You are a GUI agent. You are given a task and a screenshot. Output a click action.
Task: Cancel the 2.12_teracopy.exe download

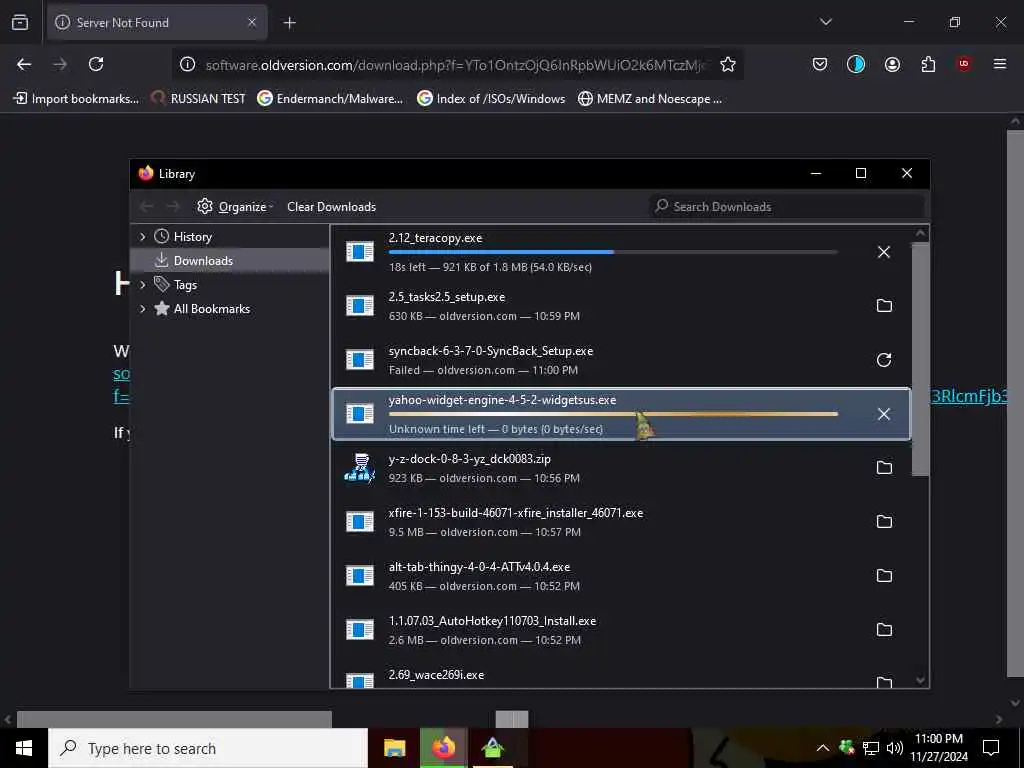[884, 252]
